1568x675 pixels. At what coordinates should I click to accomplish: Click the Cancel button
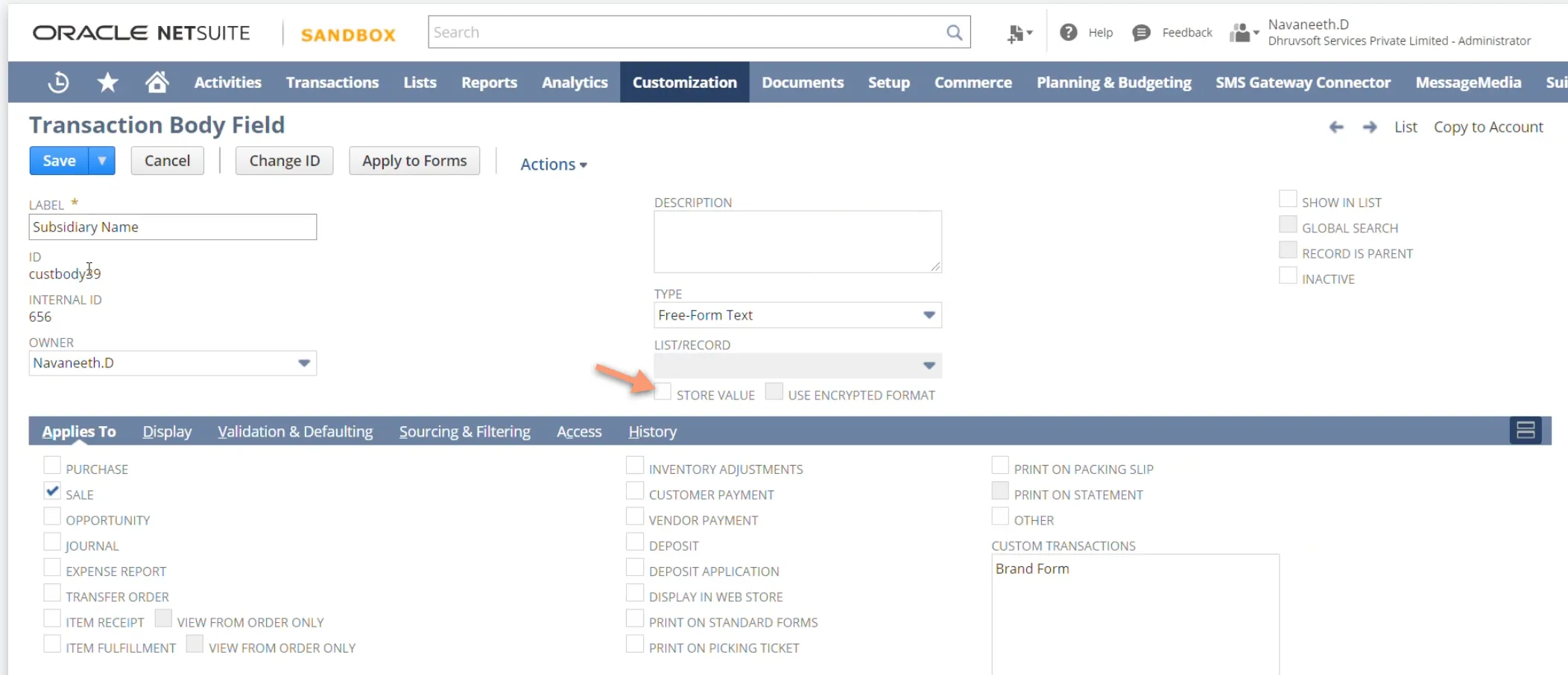(x=168, y=161)
